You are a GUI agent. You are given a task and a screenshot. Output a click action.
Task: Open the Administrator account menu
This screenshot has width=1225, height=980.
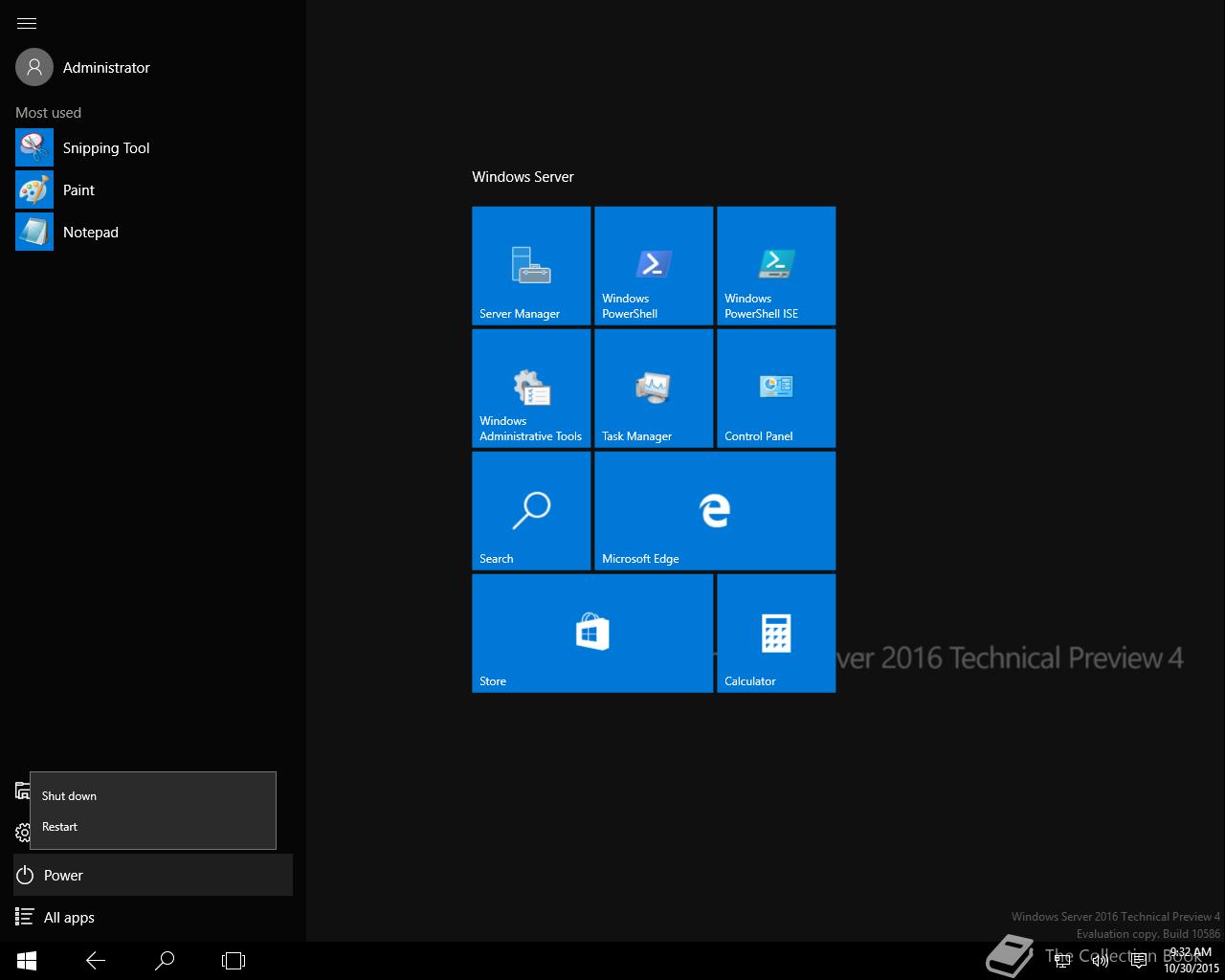(82, 67)
